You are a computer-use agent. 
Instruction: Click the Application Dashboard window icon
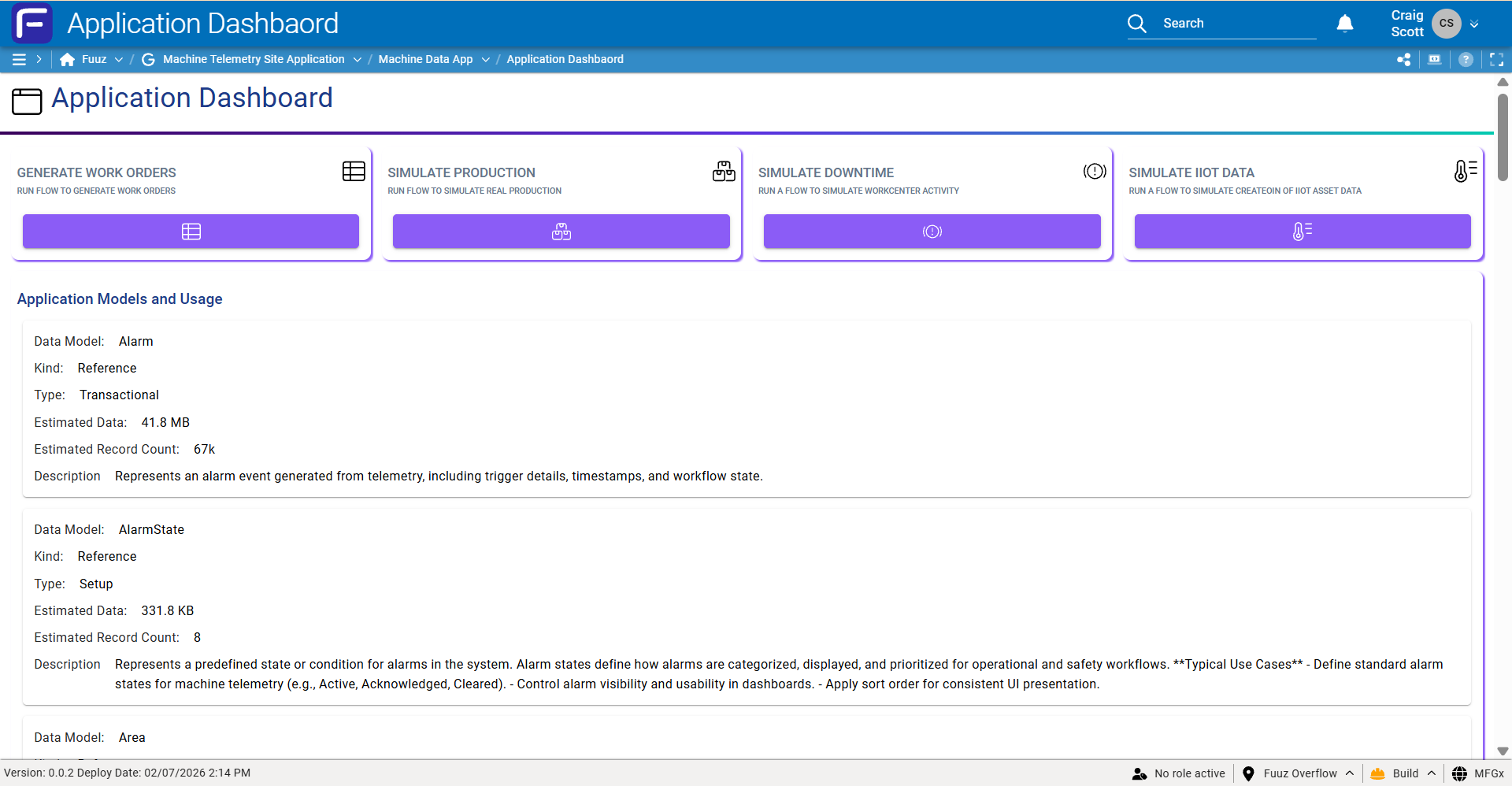[x=27, y=101]
